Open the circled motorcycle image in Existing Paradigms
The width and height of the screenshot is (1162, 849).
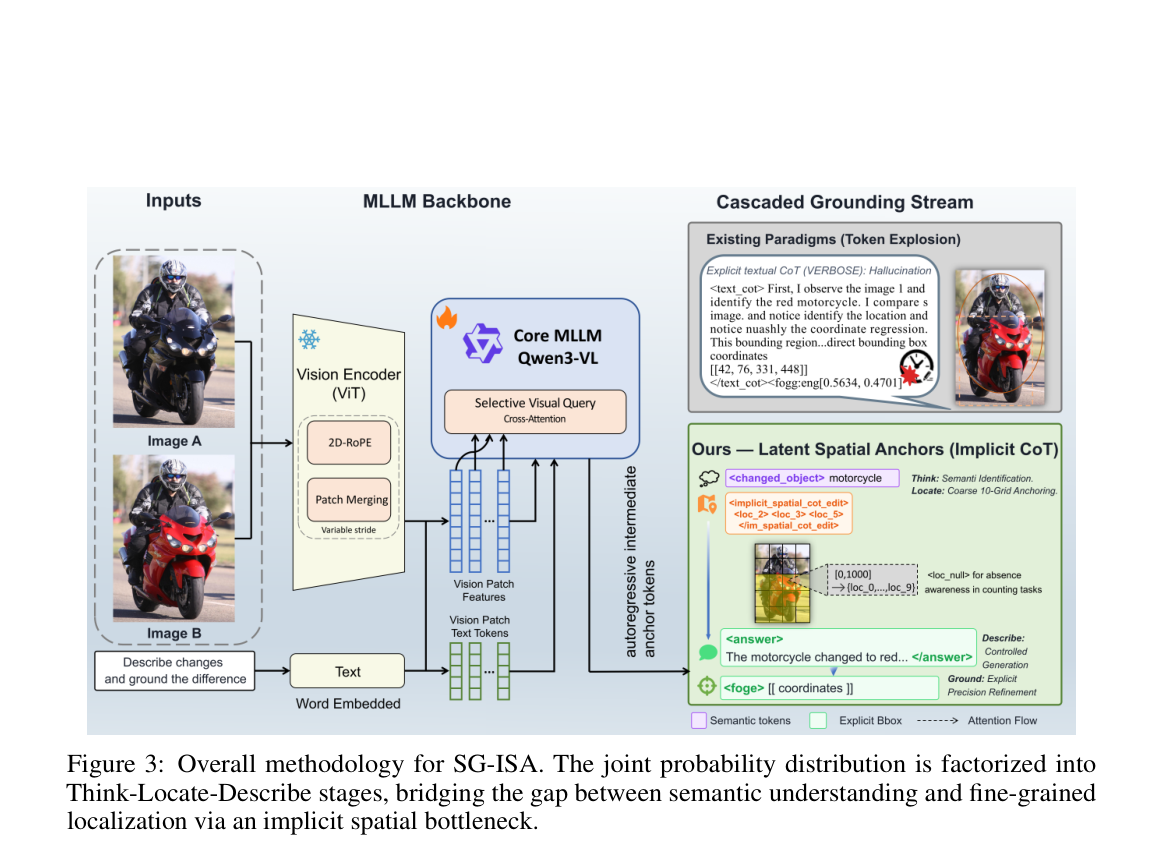tap(1000, 337)
